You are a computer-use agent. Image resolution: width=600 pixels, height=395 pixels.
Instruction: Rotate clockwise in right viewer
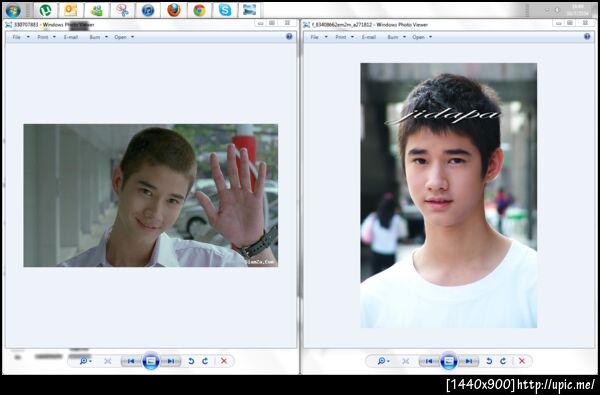[503, 361]
